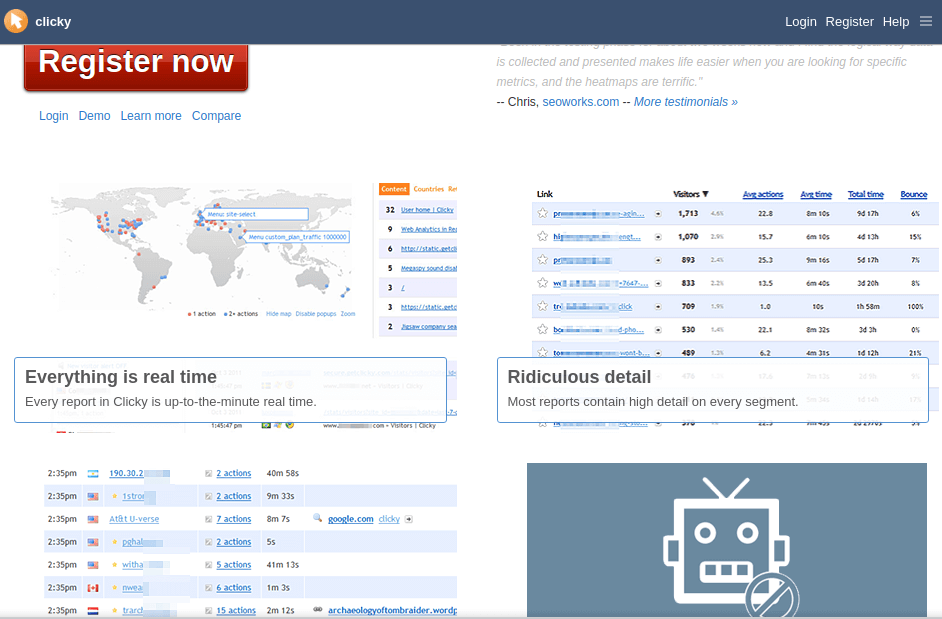Click the arrow icon after the clicky link
The width and height of the screenshot is (942, 619).
pos(409,519)
